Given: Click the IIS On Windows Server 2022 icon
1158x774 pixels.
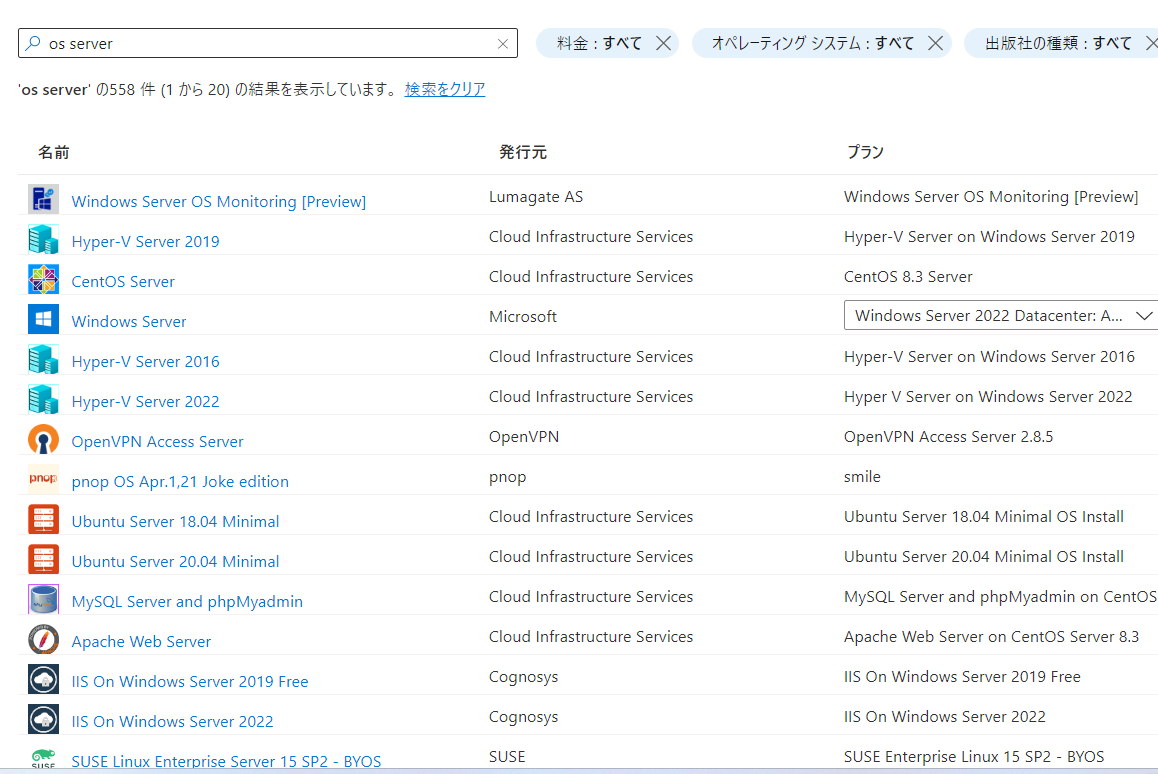Looking at the screenshot, I should pyautogui.click(x=44, y=719).
